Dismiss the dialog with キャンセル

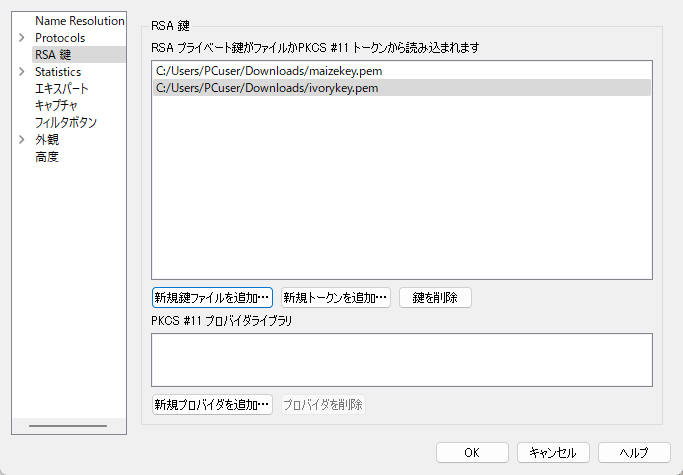(553, 453)
